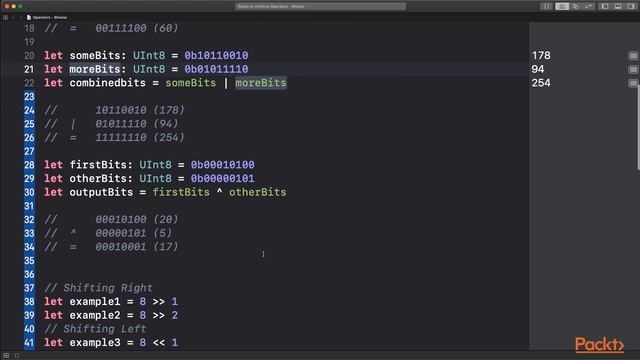Click line number 30 in the gutter
The image size is (640, 360).
(29, 192)
